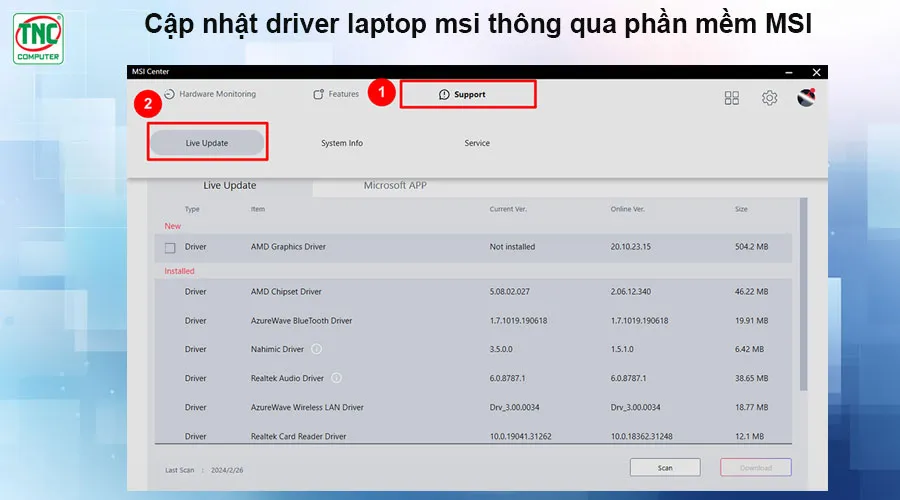Switch to the Microsoft APP tab

click(x=395, y=185)
